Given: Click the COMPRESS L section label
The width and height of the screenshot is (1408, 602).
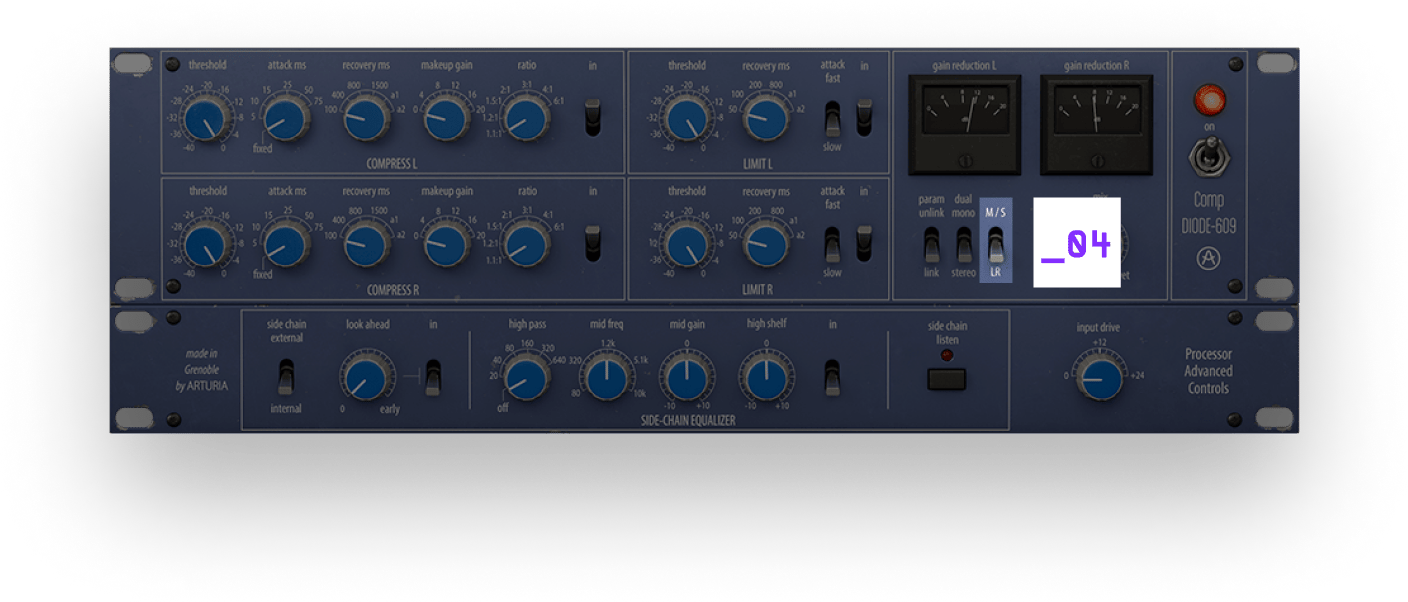Looking at the screenshot, I should coord(392,163).
